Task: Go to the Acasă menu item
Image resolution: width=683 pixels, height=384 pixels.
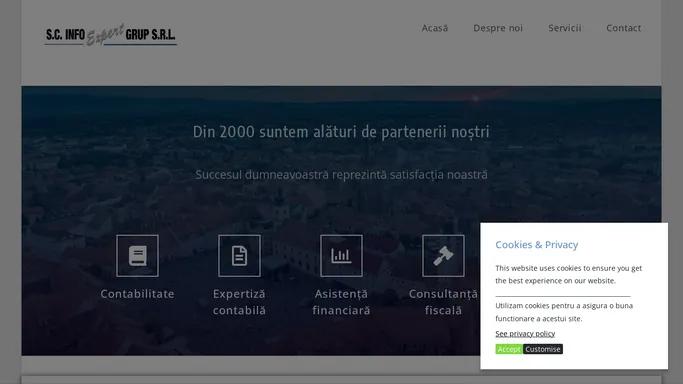Action: 435,28
